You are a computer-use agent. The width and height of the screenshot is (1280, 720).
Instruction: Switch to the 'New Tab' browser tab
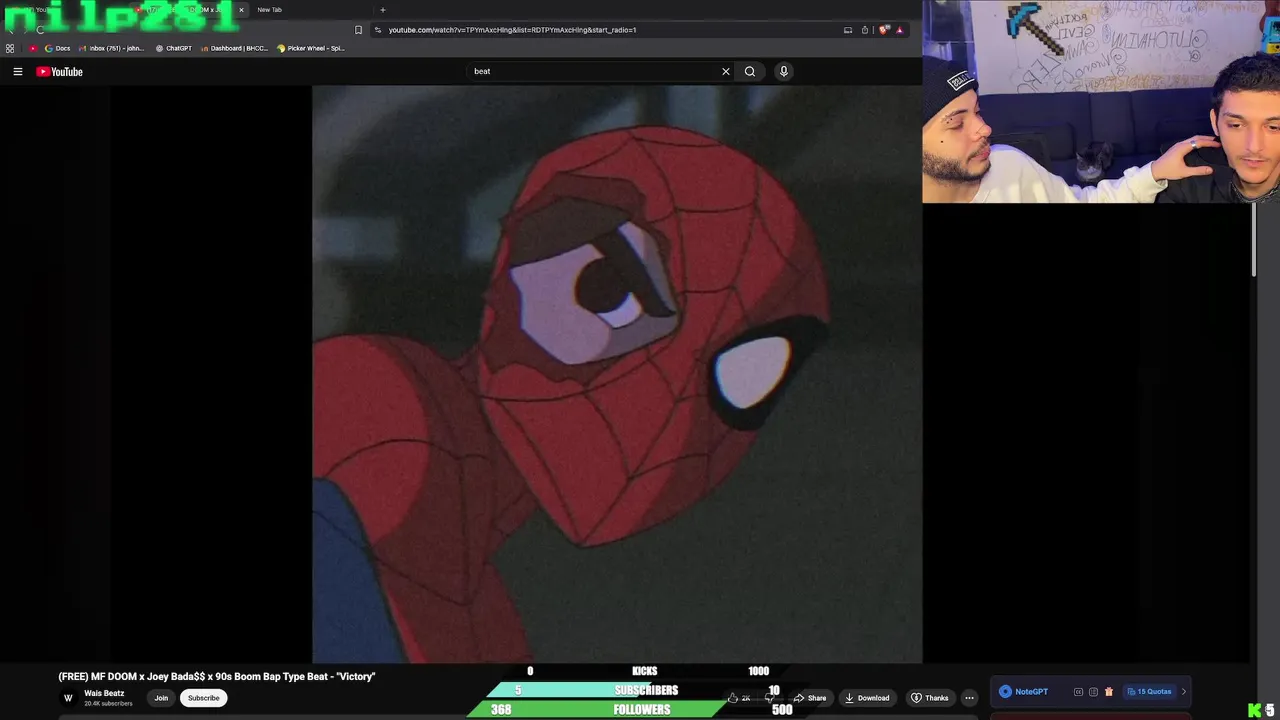[x=270, y=10]
